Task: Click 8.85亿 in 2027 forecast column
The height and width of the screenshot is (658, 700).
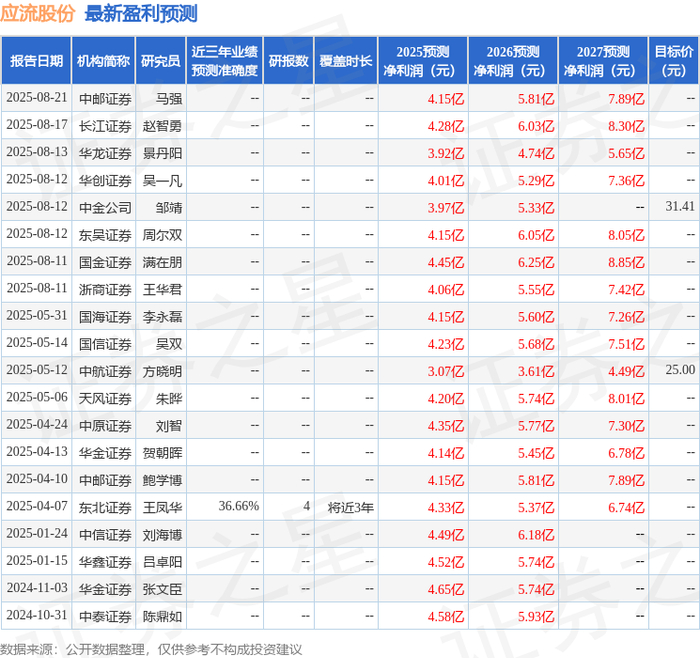Action: pos(626,262)
